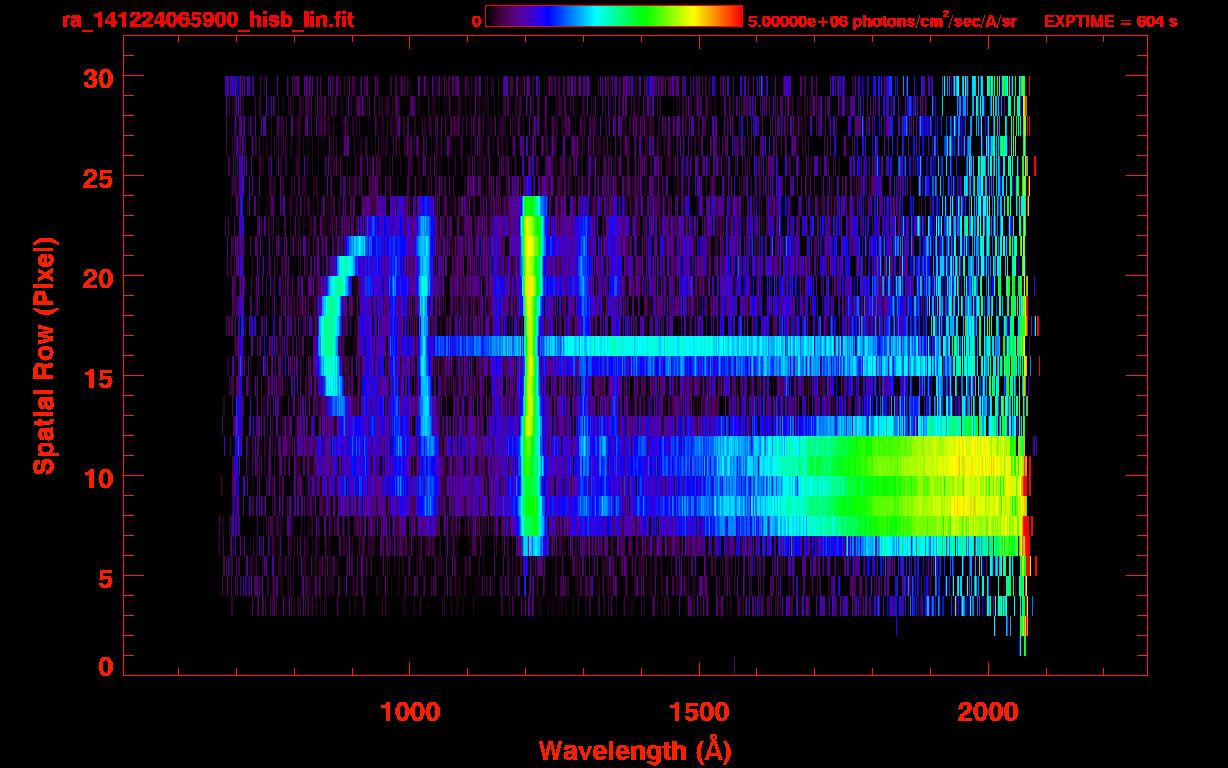Click the bright vertical emission line near 1216 Å

click(531, 375)
